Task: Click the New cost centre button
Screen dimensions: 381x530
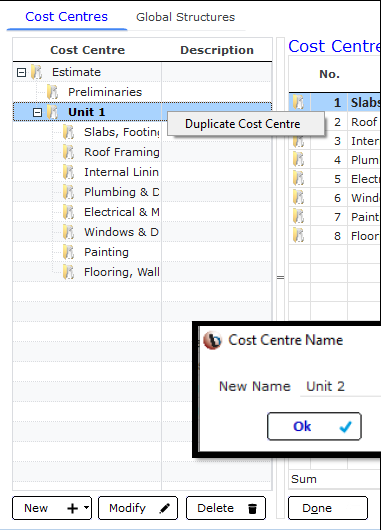Action: pyautogui.click(x=52, y=508)
